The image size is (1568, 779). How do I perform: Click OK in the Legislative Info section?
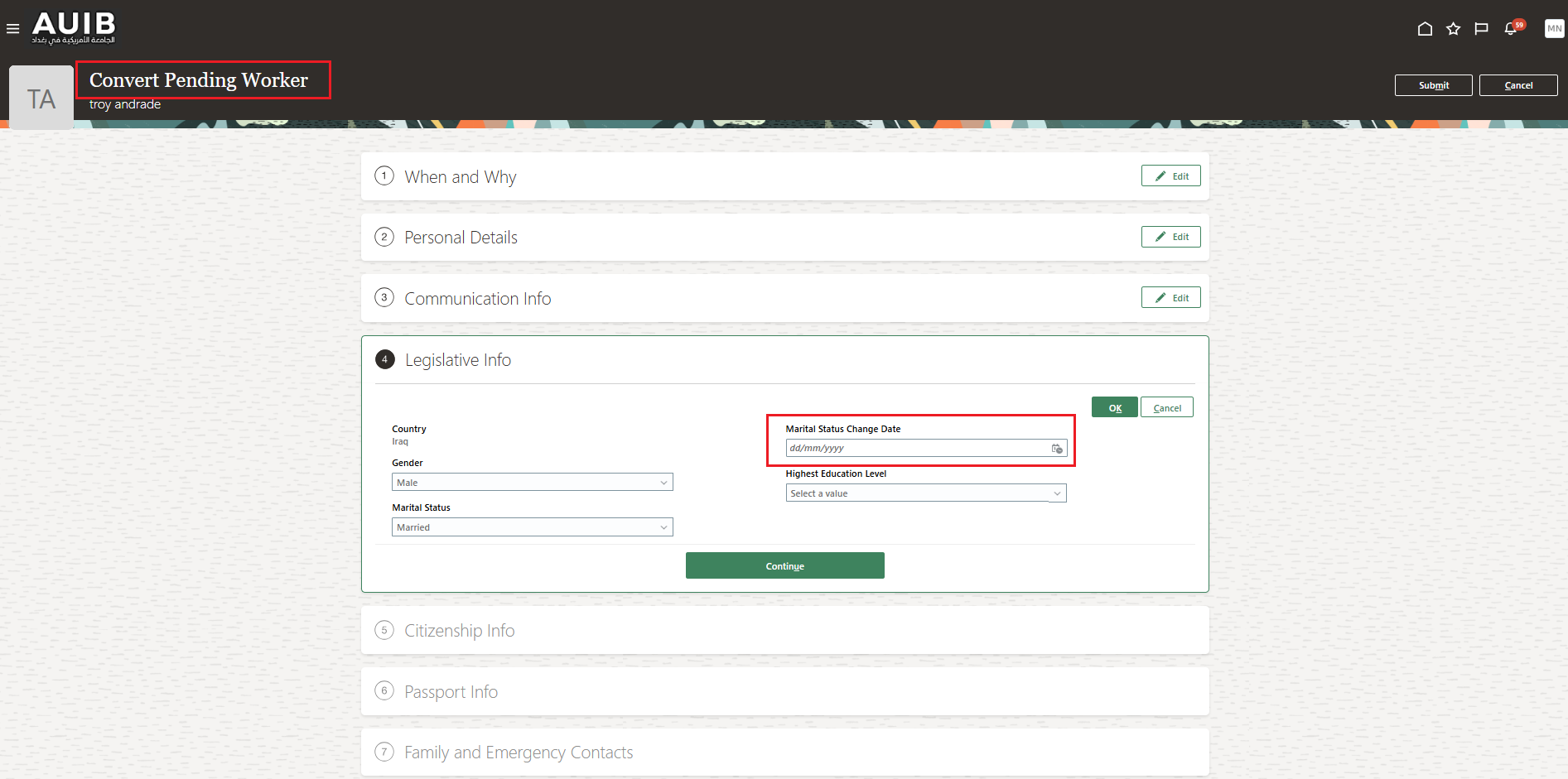pos(1114,406)
